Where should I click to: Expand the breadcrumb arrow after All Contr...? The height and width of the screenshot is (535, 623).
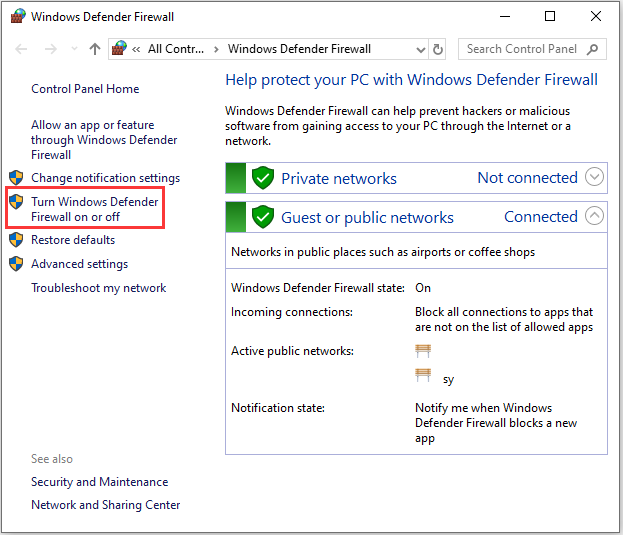(x=216, y=49)
